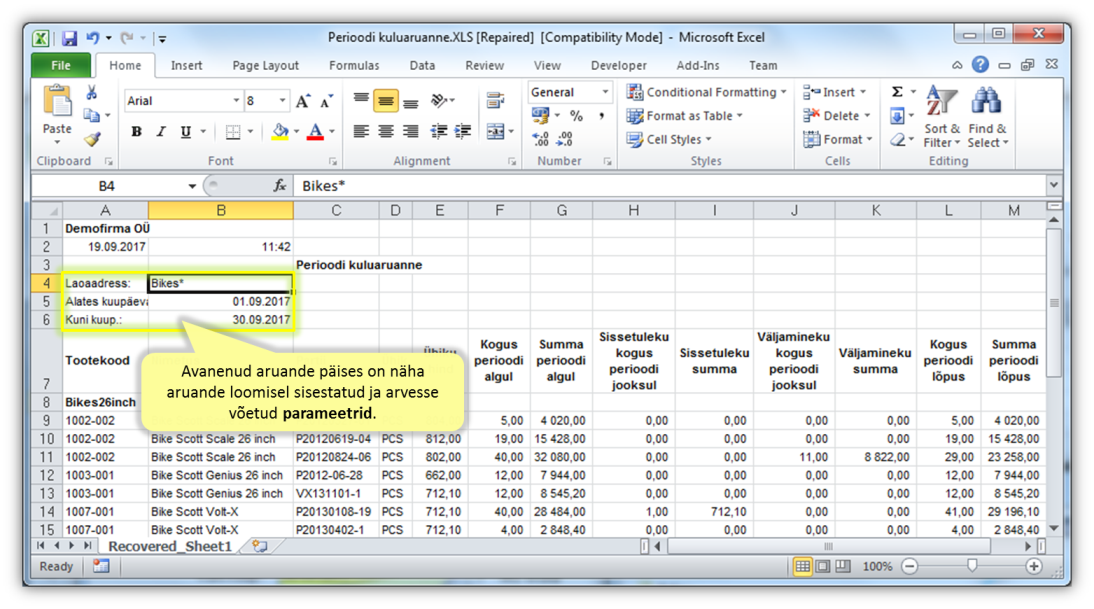Toggle Center horizontal alignment
1094x609 pixels.
[386, 132]
